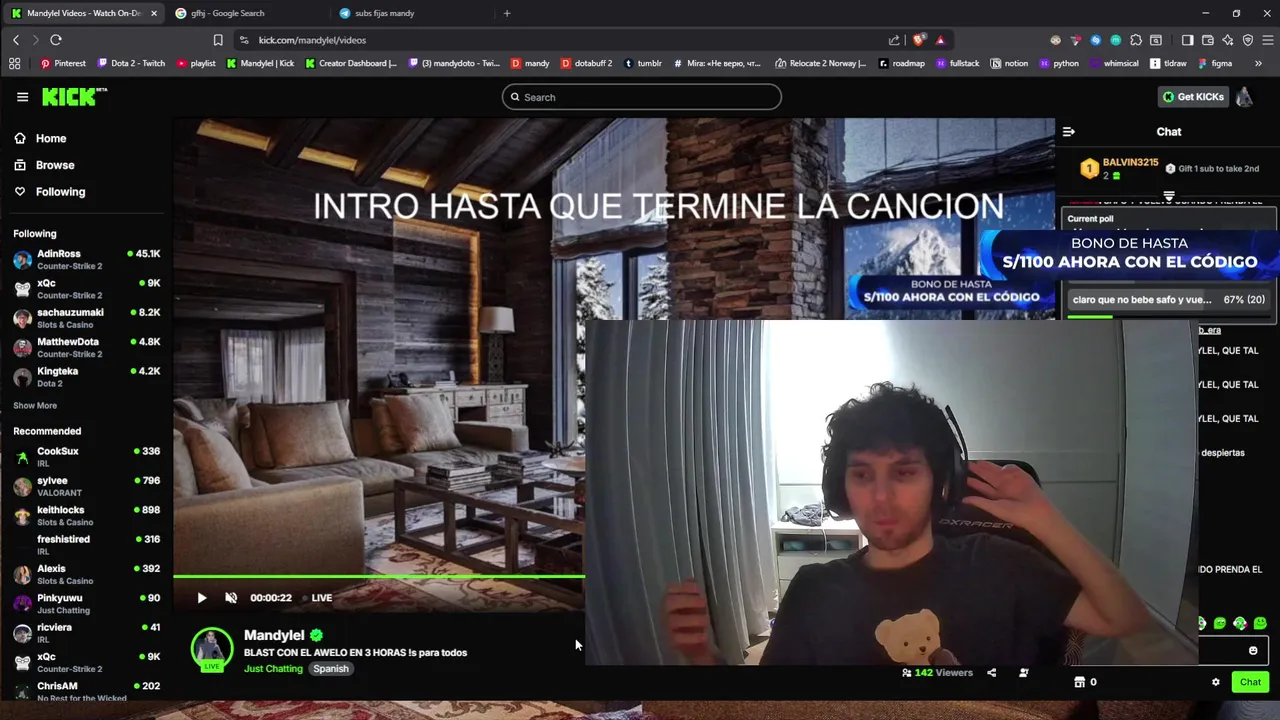Open a new browser tab
Viewport: 1280px width, 720px height.
point(507,13)
